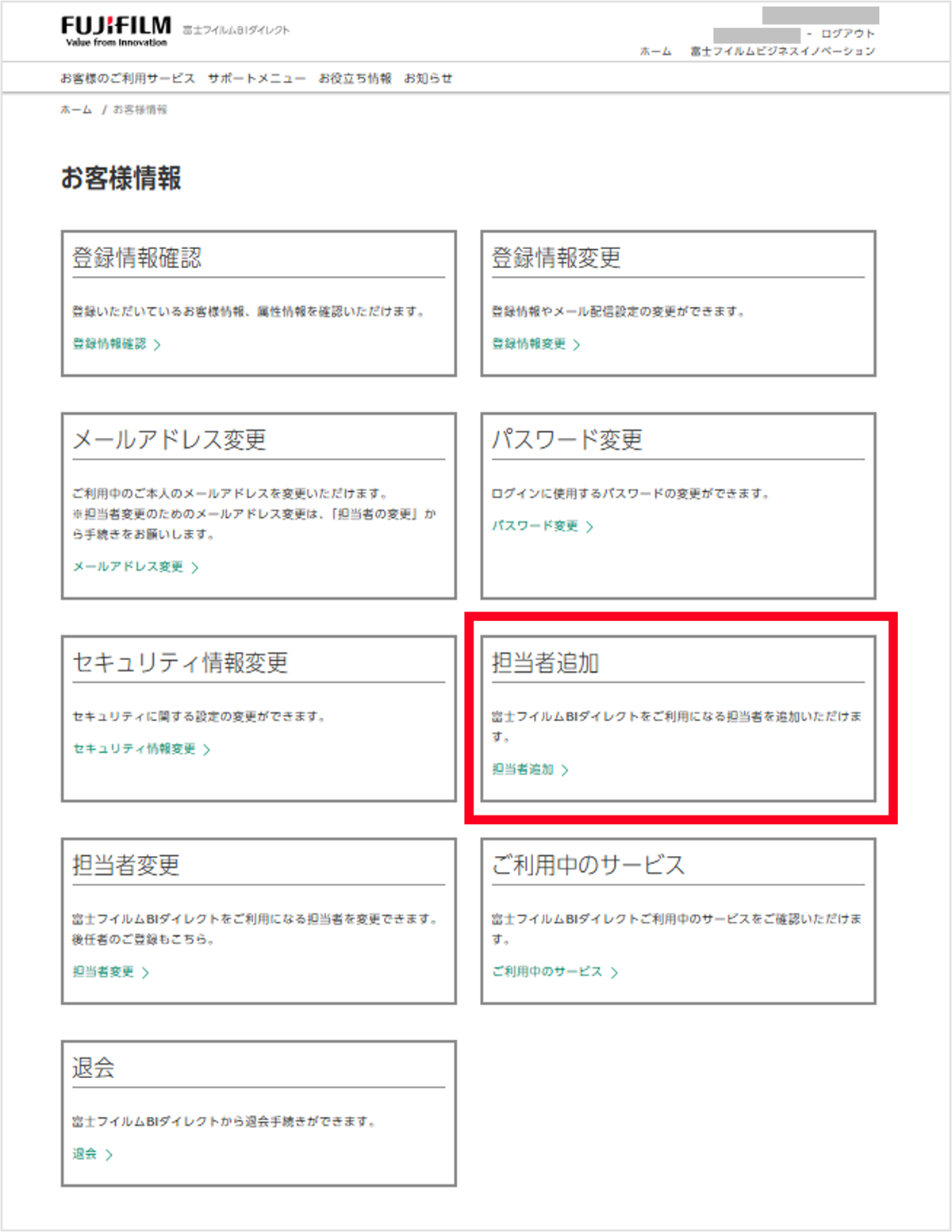This screenshot has width=952, height=1232.
Task: Open the お客様のご利用サービス menu
Action: pos(127,79)
